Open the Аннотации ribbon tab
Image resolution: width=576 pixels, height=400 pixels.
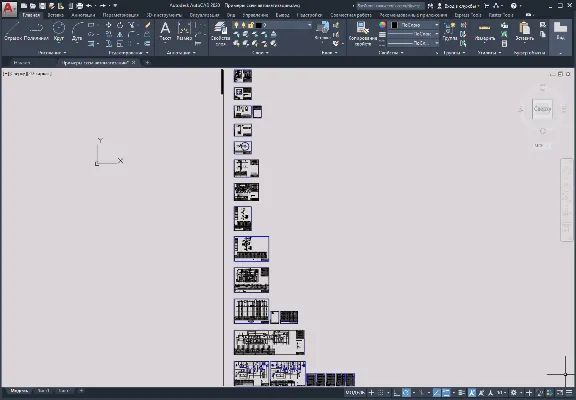83,15
